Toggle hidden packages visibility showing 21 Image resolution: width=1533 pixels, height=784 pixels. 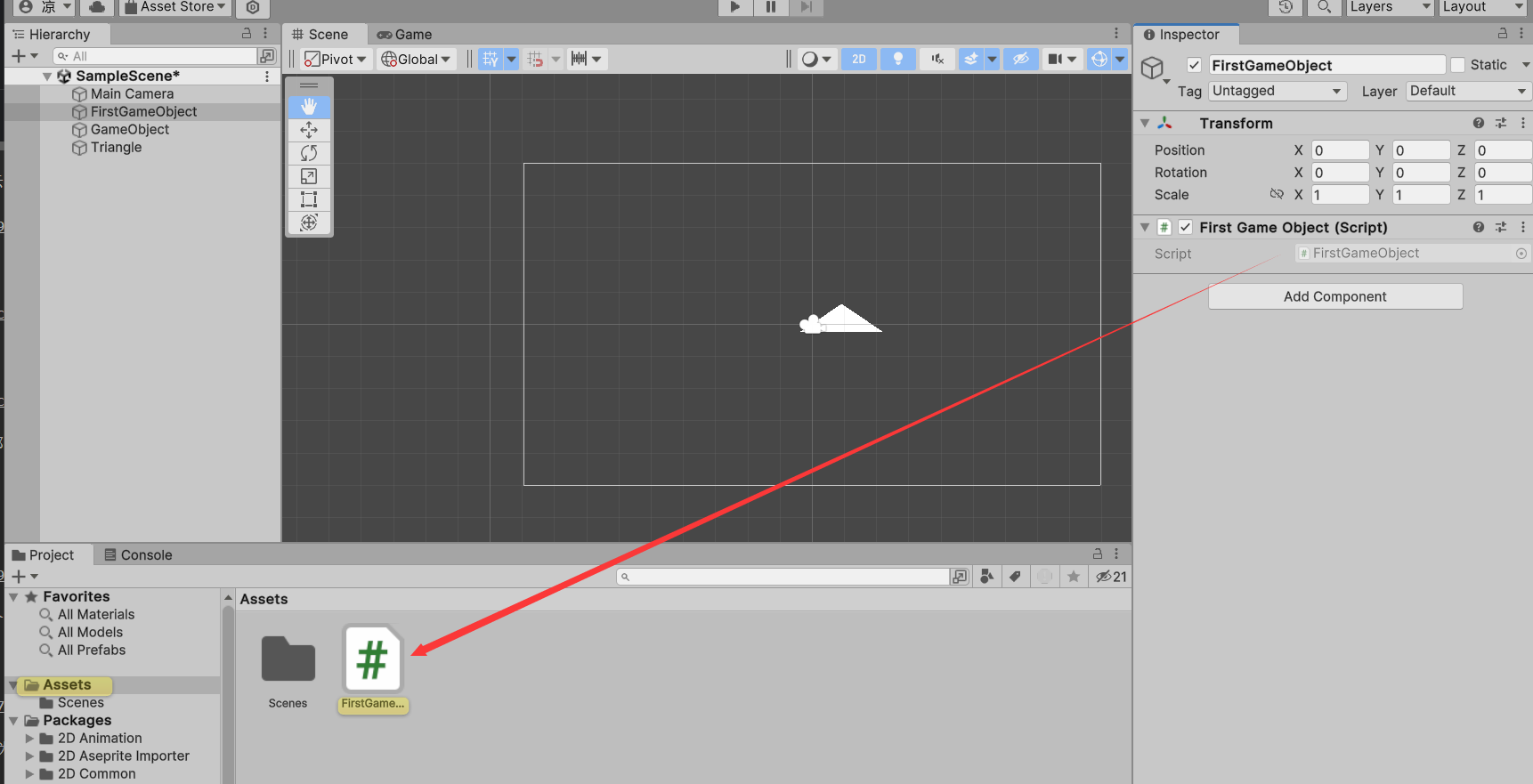pos(1111,577)
